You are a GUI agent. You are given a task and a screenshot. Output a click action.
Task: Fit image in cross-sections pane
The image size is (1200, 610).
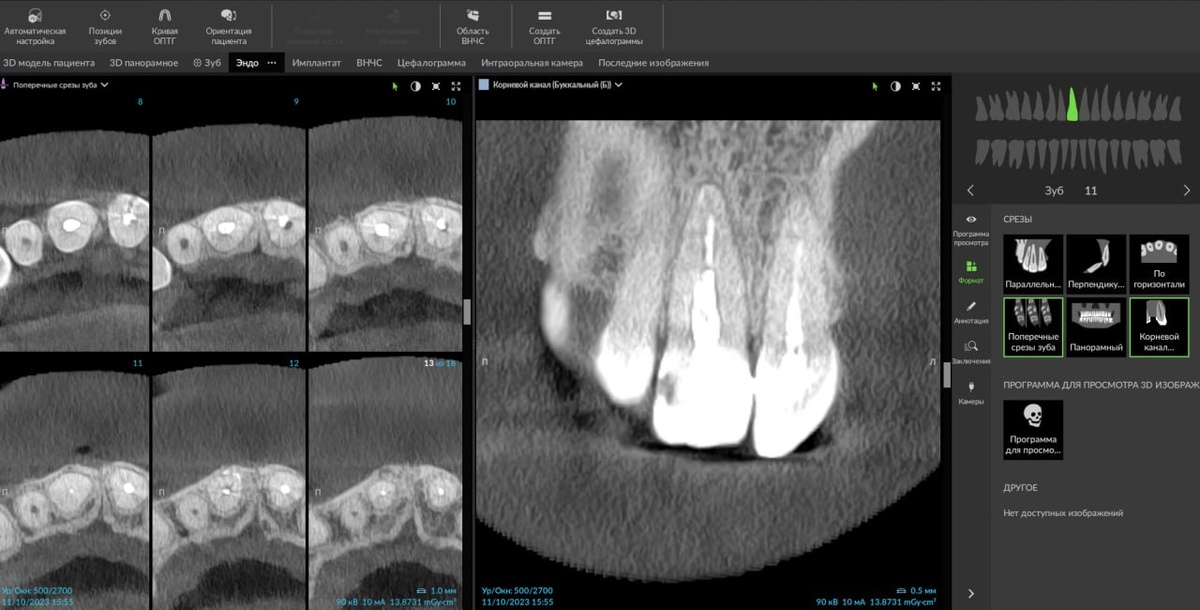pos(436,86)
